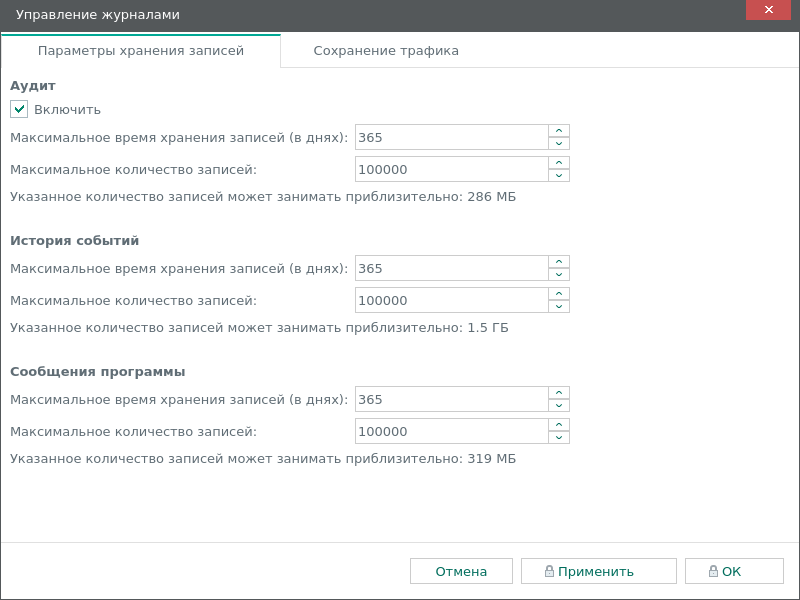The height and width of the screenshot is (600, 800).
Task: Increase Сообщения программы storage days
Action: pos(559,393)
